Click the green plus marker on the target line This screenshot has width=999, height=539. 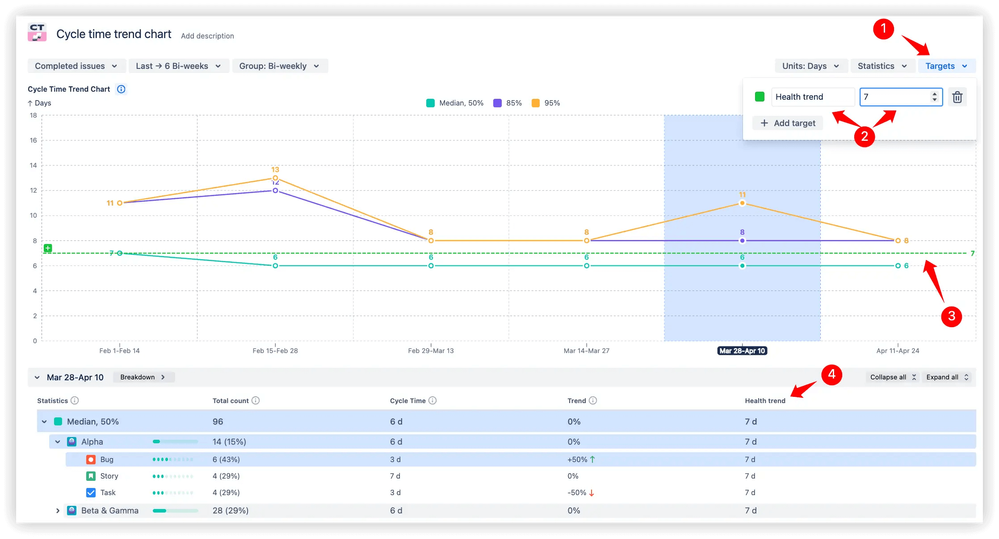coord(47,248)
